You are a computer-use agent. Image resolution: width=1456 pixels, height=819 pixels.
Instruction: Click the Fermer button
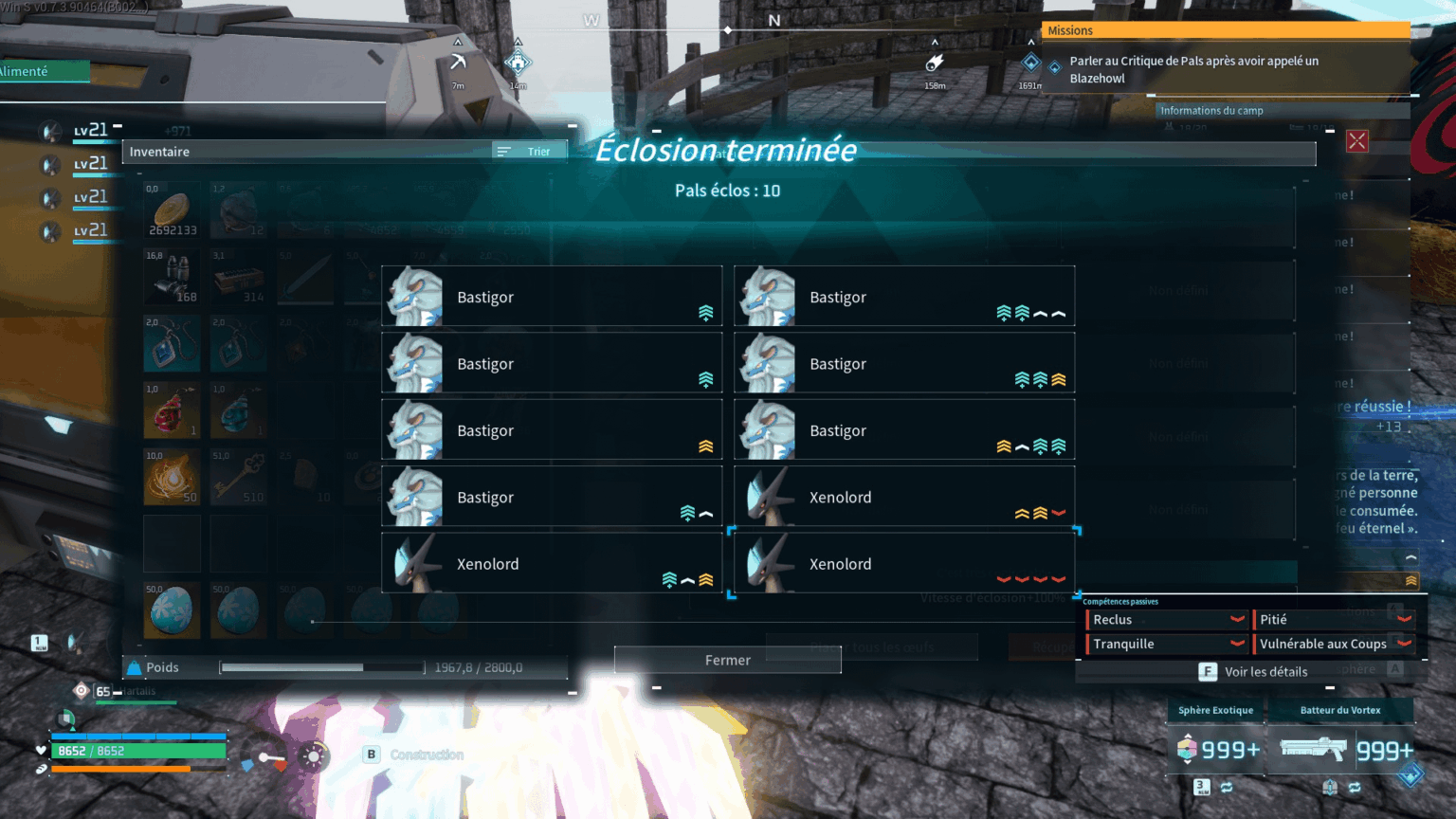(x=728, y=660)
